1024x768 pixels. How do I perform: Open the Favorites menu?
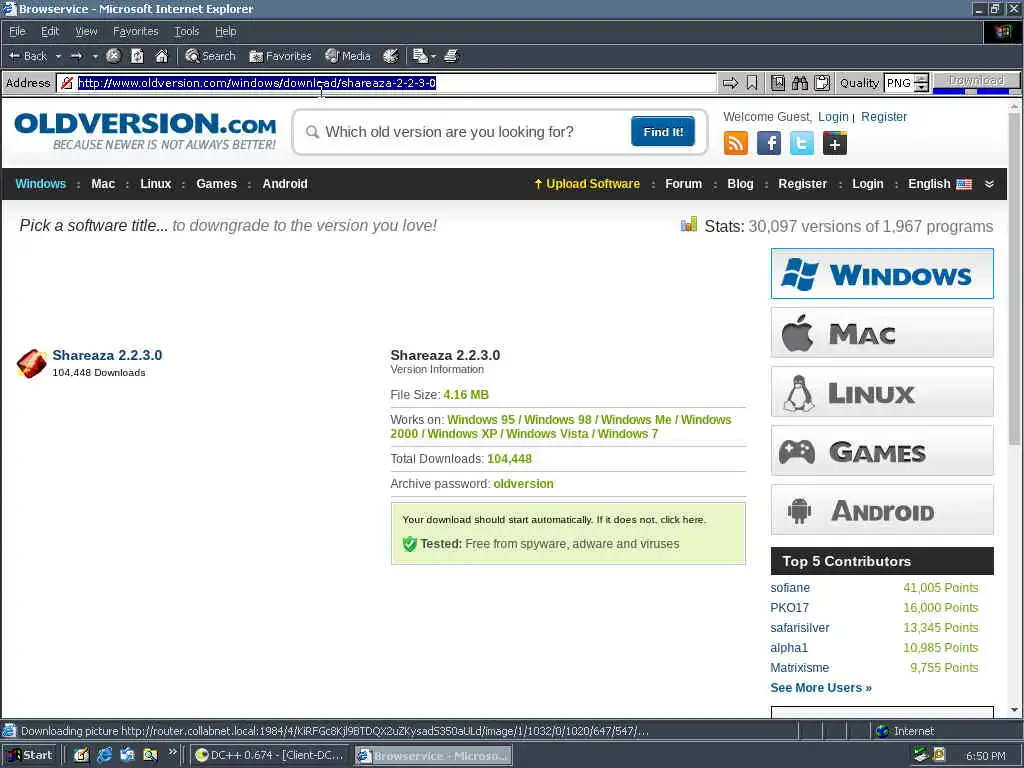(x=135, y=31)
